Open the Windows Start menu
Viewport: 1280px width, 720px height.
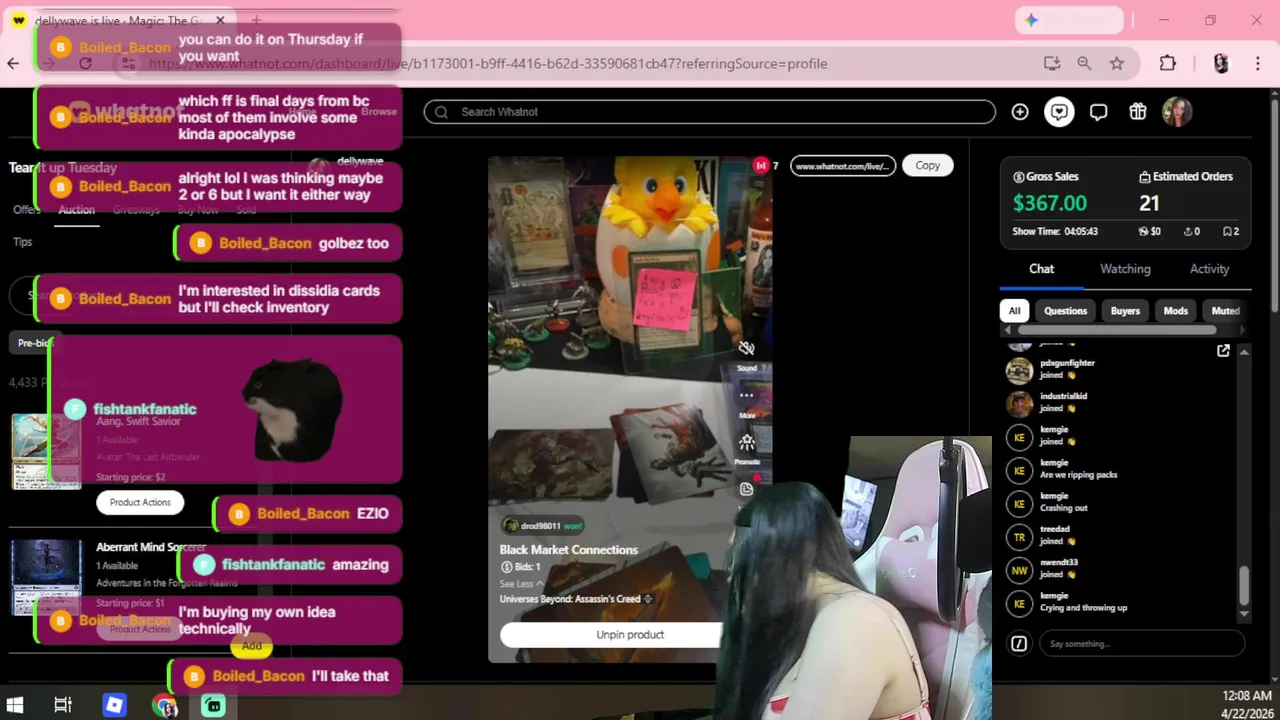[14, 705]
